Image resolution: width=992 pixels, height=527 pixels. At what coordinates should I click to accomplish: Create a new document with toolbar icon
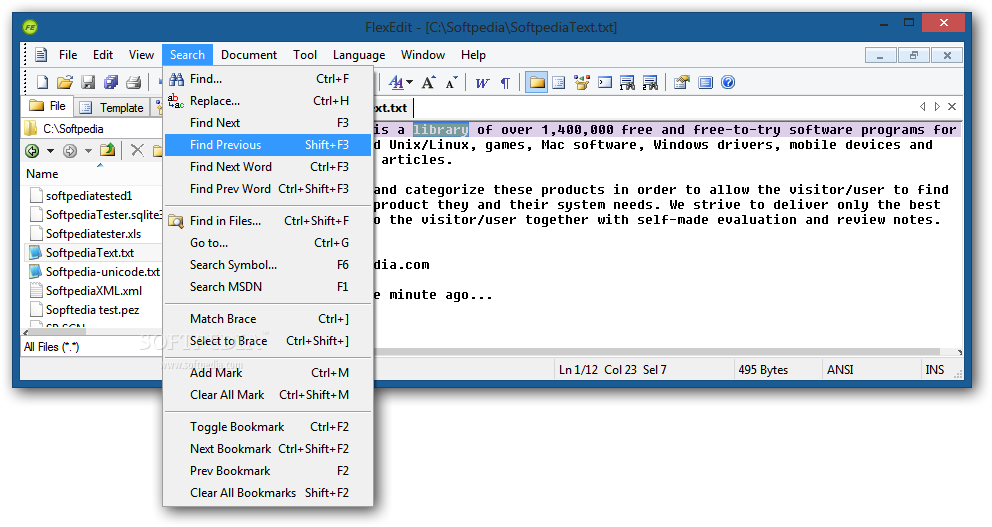pyautogui.click(x=42, y=82)
